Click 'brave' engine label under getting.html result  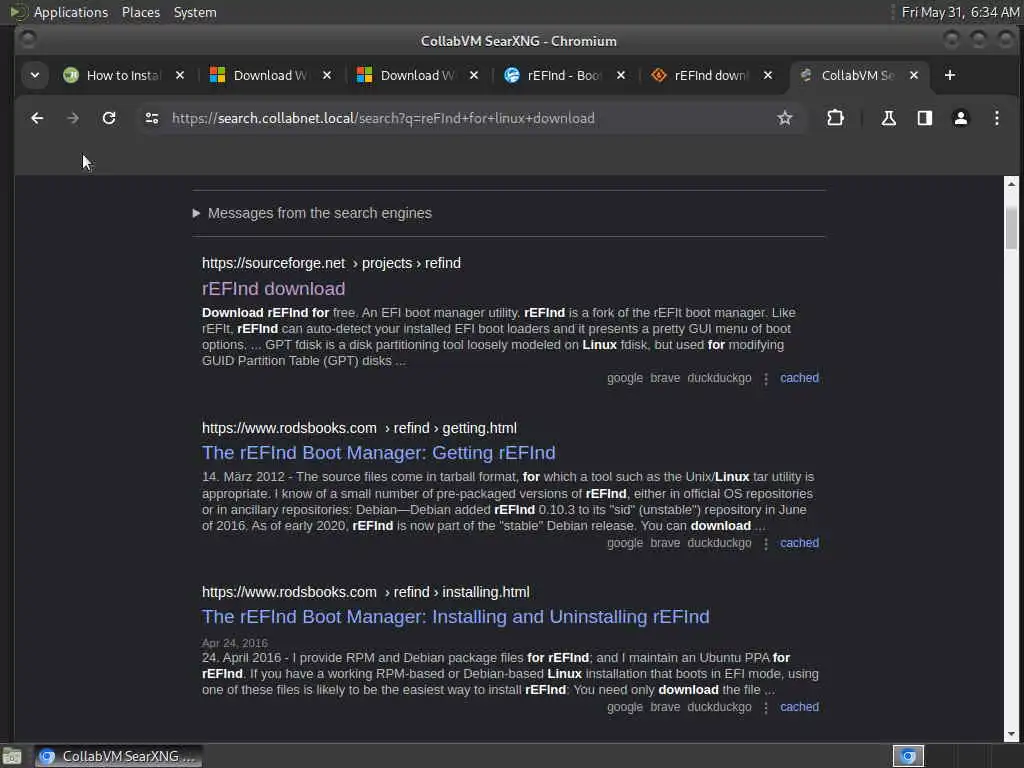click(665, 543)
